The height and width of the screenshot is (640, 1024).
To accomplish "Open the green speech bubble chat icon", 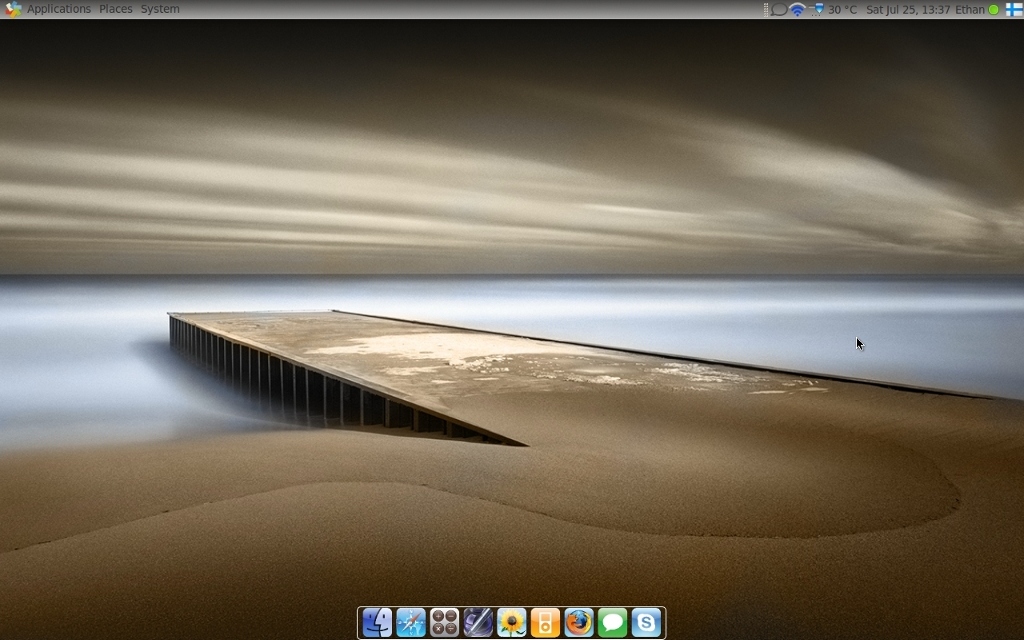I will [613, 622].
